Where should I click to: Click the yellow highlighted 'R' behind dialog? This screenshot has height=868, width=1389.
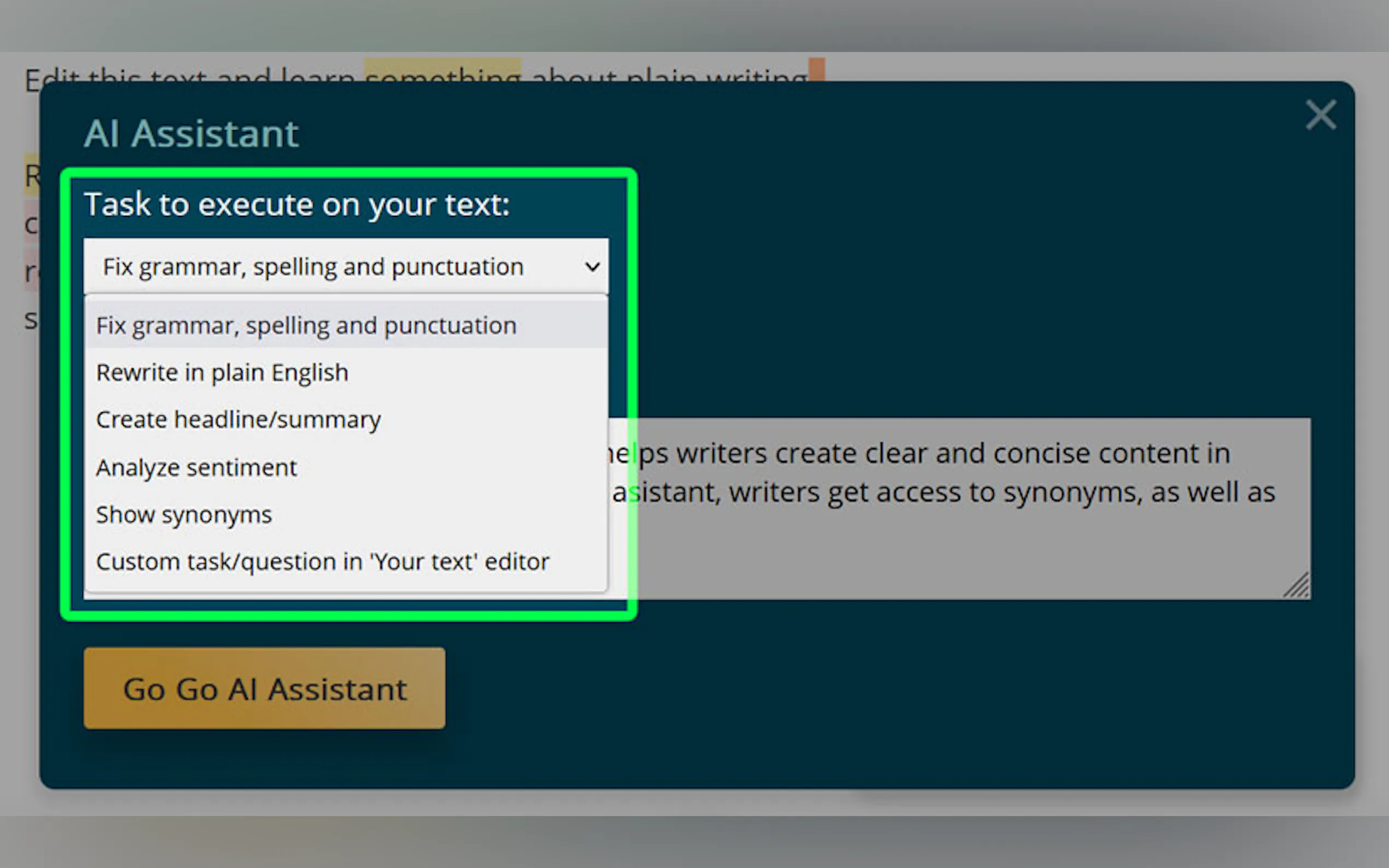pos(31,174)
